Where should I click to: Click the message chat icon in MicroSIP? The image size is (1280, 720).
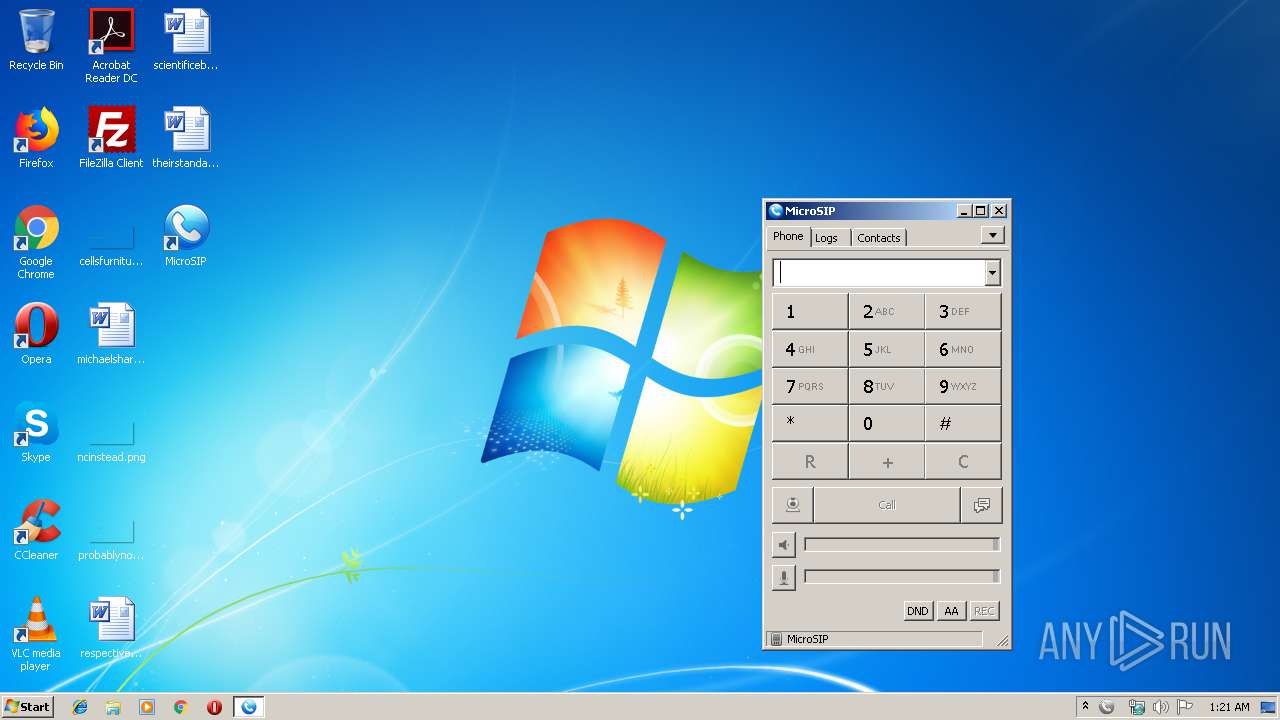(x=981, y=505)
